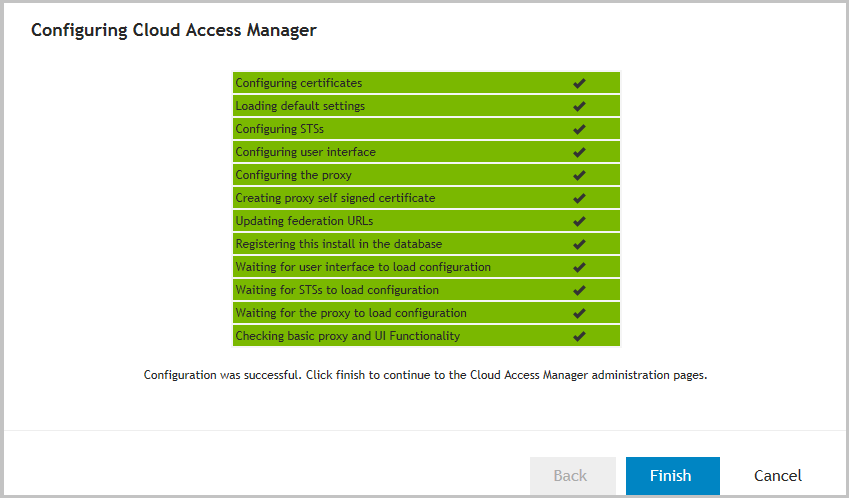Click the Configuration was successful message text
The width and height of the screenshot is (849, 498).
[x=425, y=376]
